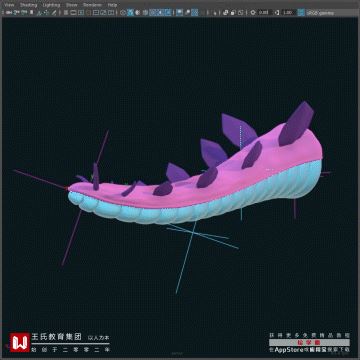The width and height of the screenshot is (360, 360).
Task: Toggle the 2D Pan/Zoom icon
Action: coord(46,13)
